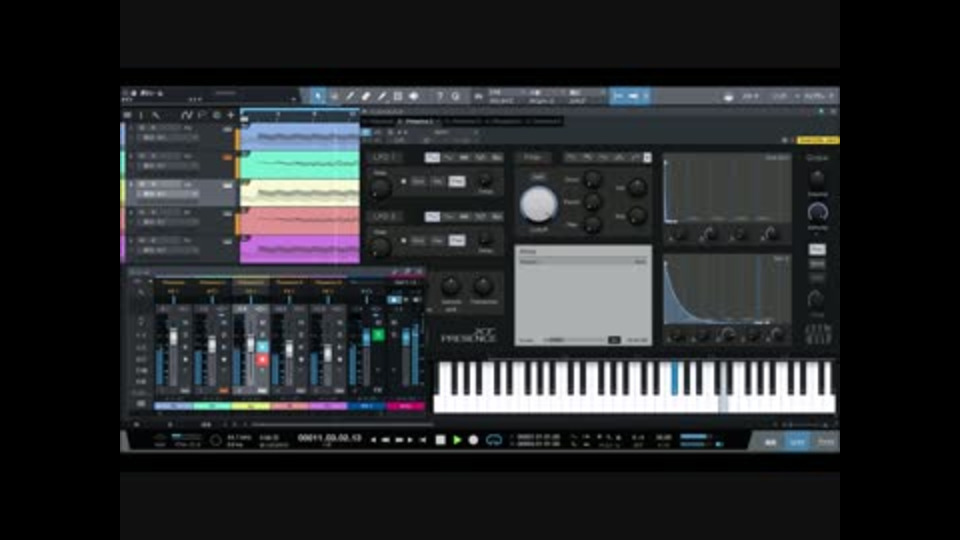Open the Edit view tab at bottom right
Viewport: 960px width, 540px height.
point(770,441)
